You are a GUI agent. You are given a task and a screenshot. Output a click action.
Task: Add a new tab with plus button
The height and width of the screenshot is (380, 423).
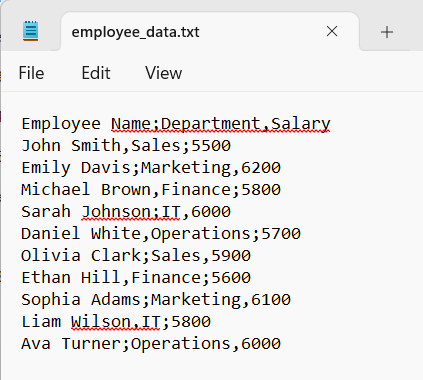pos(387,32)
